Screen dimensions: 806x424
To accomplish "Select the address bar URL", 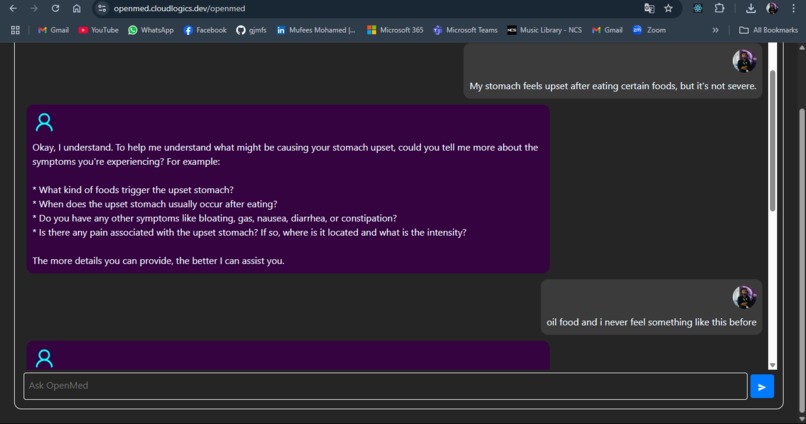I will (x=179, y=8).
